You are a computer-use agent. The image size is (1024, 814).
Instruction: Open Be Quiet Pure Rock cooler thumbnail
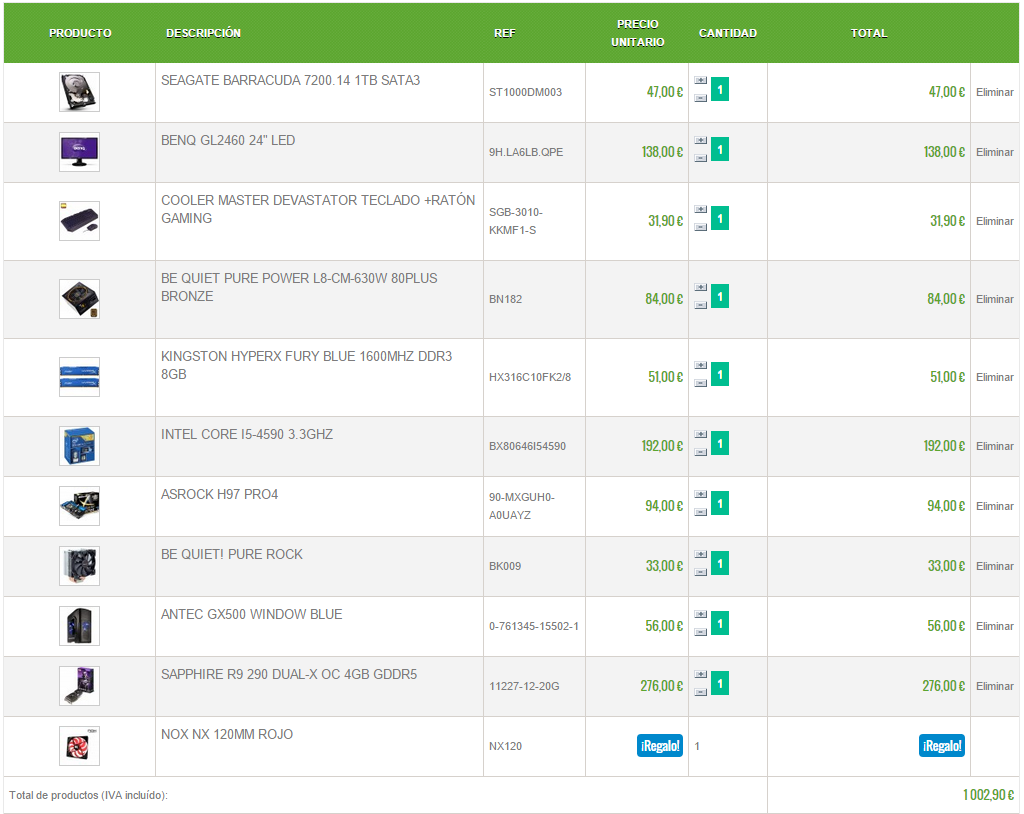[79, 566]
